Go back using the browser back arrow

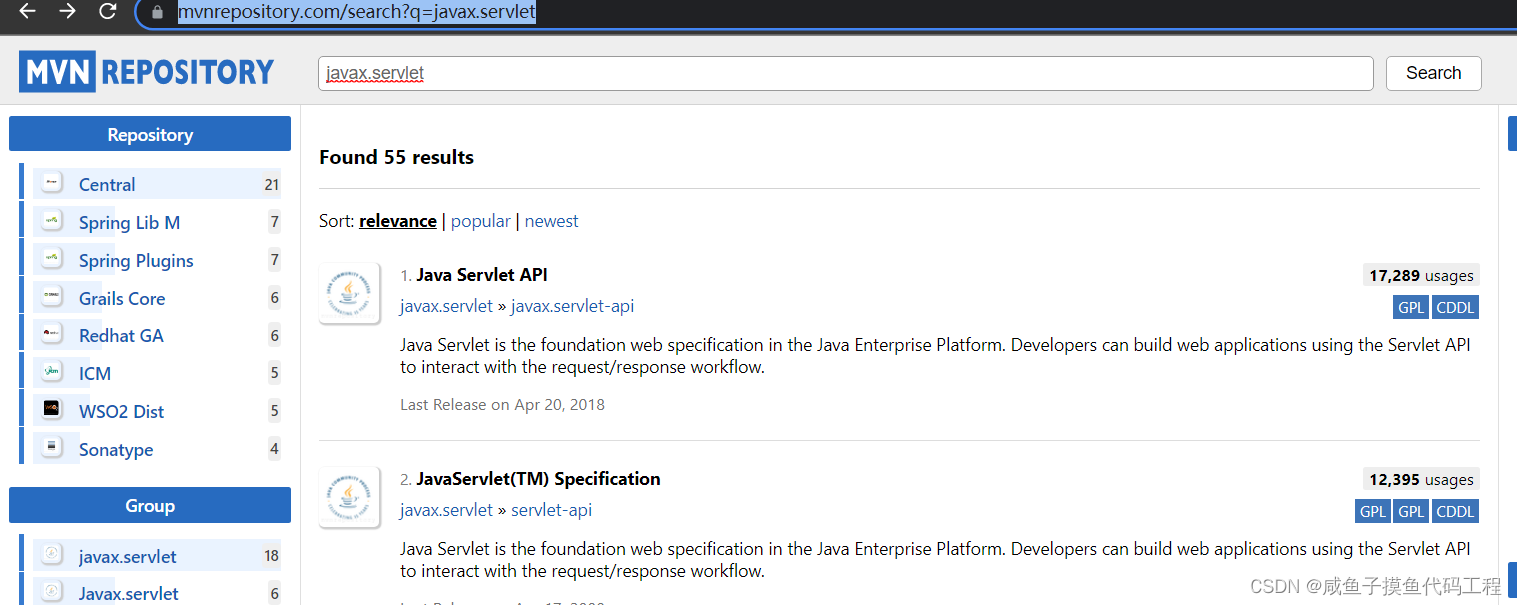tap(28, 12)
